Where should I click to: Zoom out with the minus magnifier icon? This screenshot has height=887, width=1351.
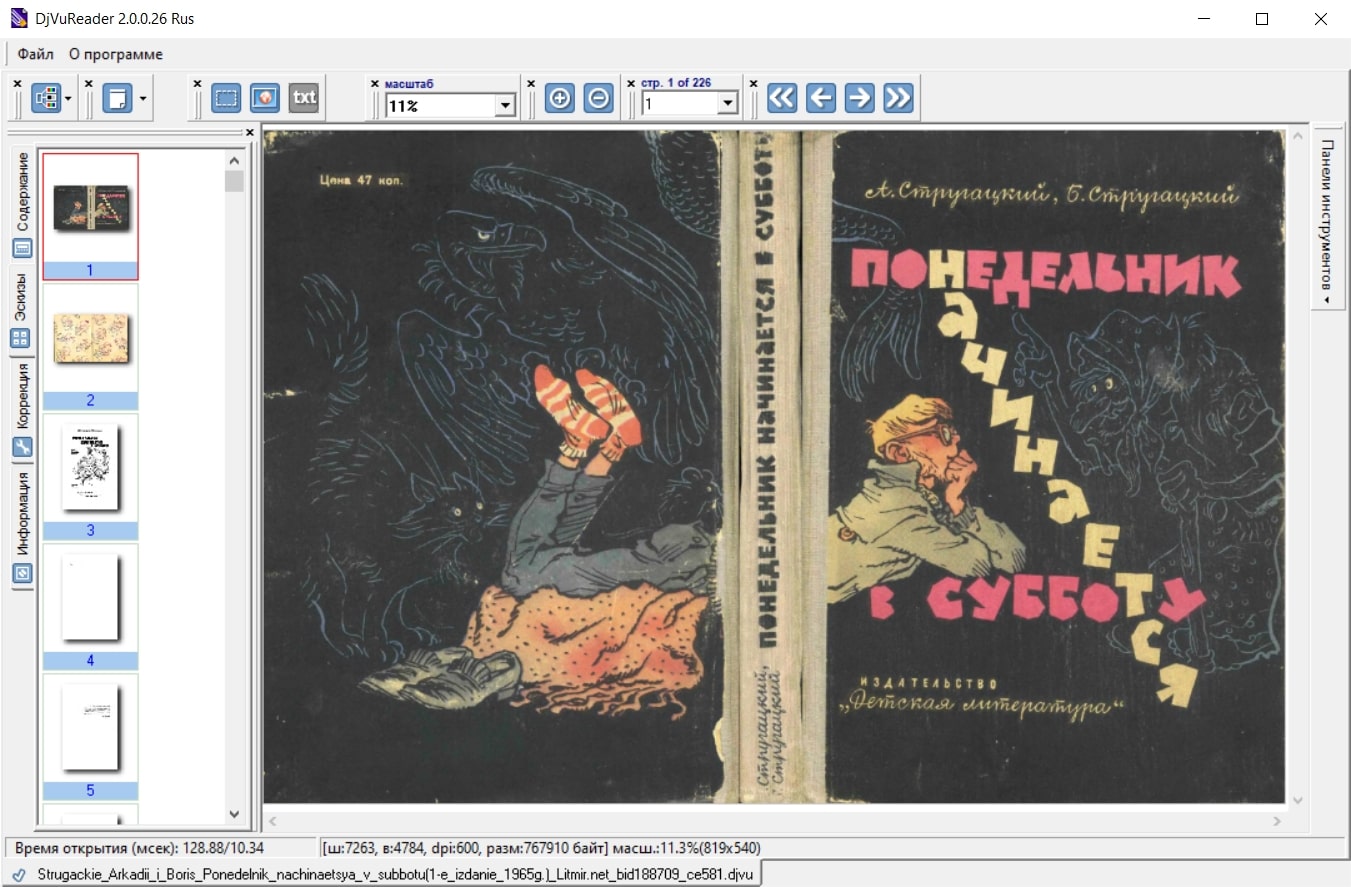coord(598,98)
